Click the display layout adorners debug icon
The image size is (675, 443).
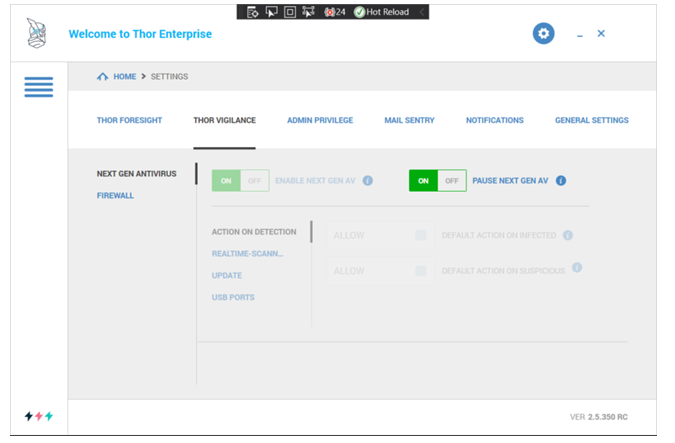tap(290, 12)
